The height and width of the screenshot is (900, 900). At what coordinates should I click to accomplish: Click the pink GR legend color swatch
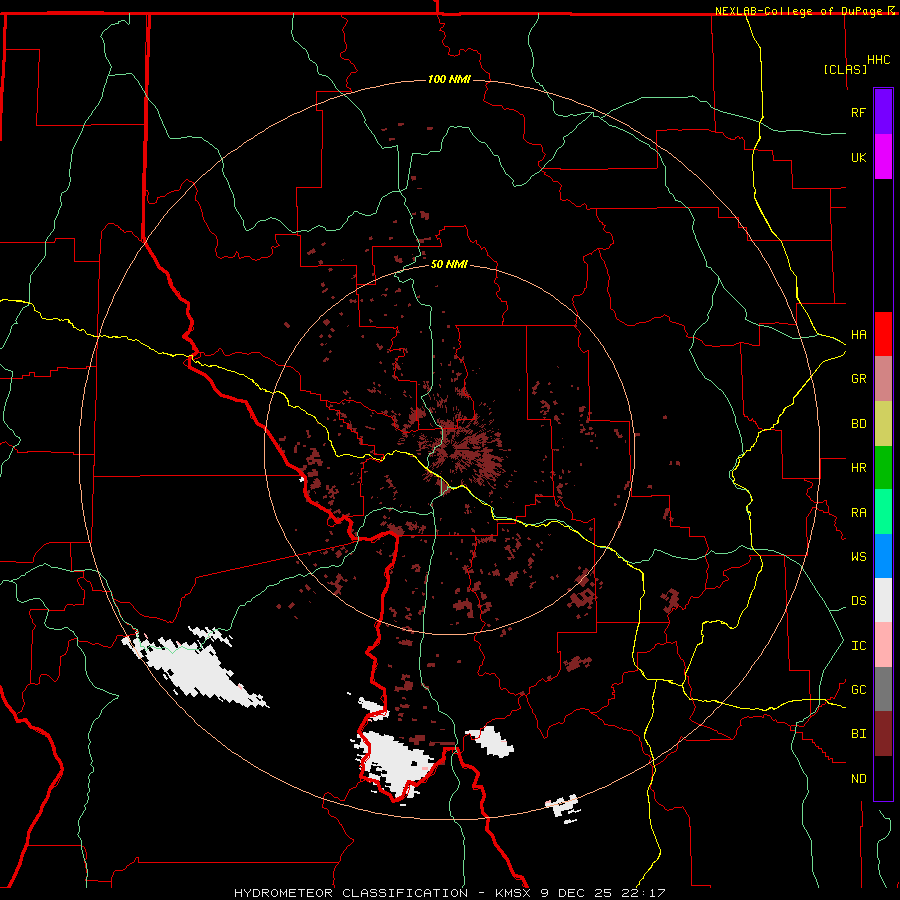883,379
